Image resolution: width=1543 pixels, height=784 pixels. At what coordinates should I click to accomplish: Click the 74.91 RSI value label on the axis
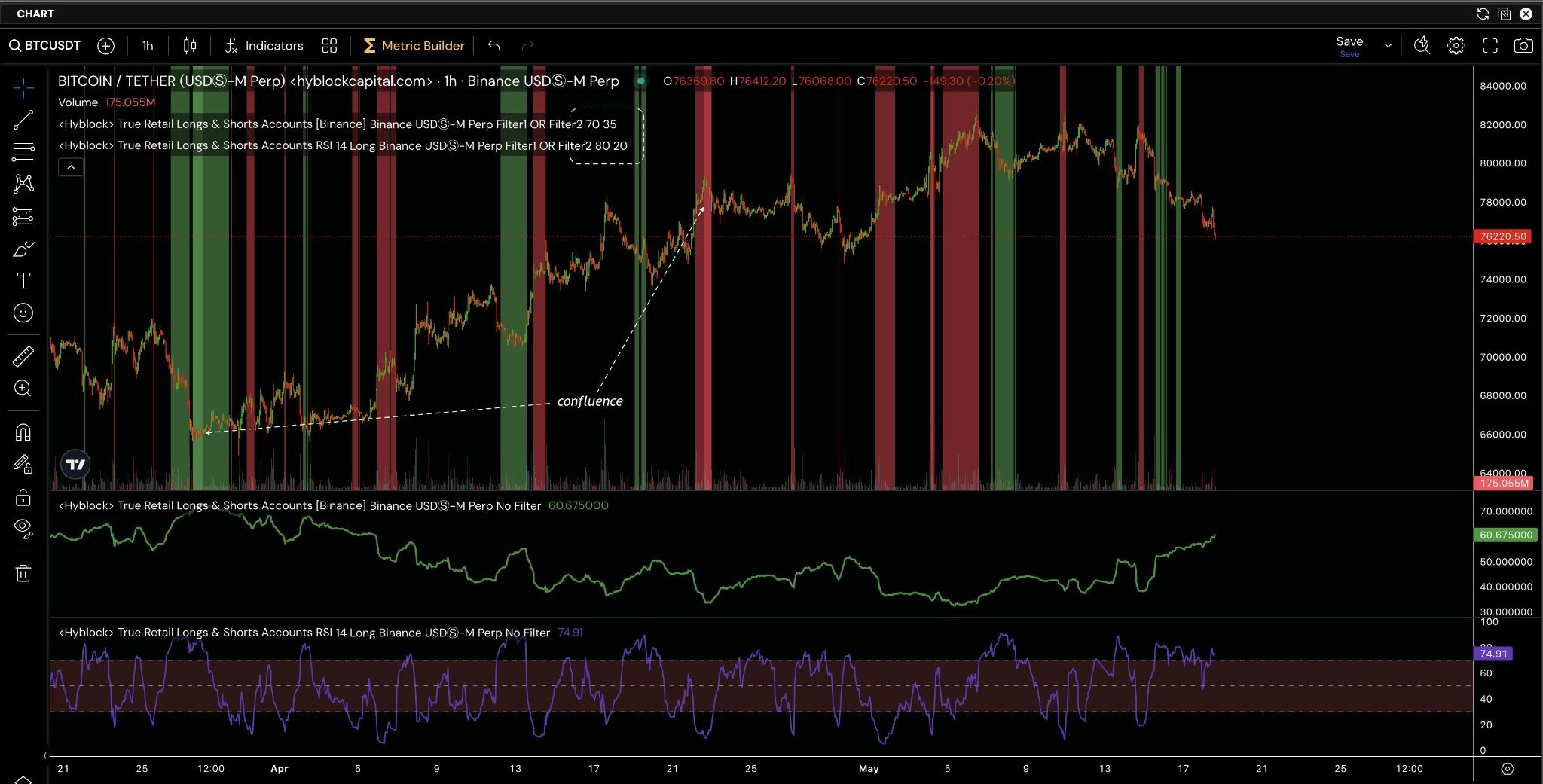(1493, 654)
